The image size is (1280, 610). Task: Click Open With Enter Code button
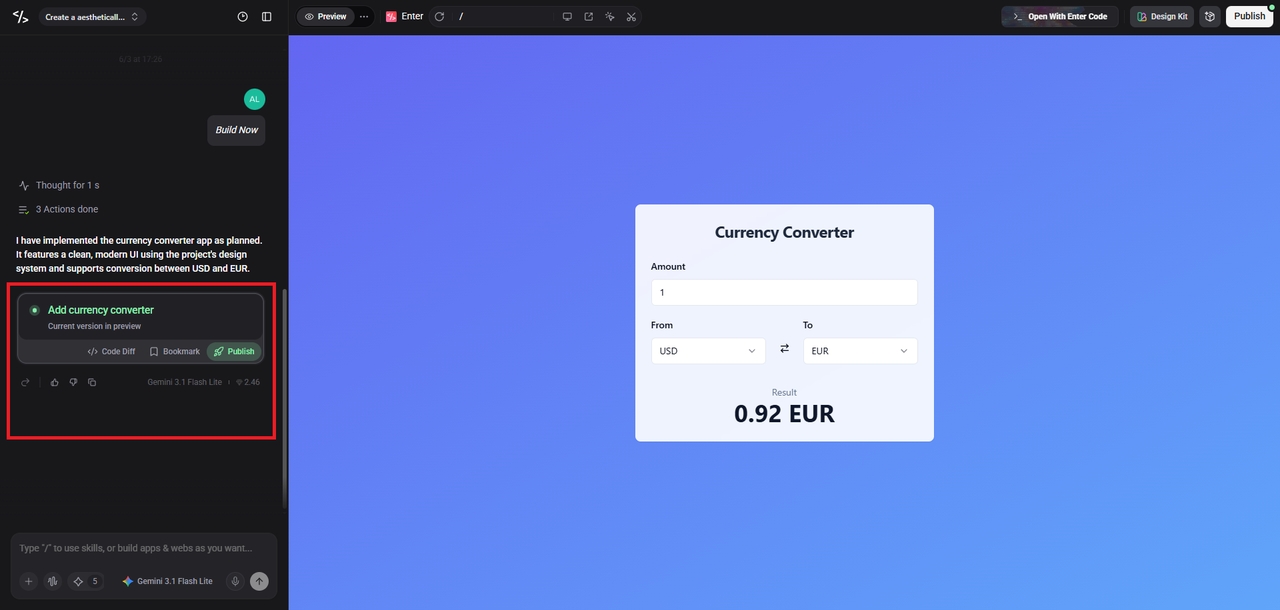click(x=1060, y=17)
